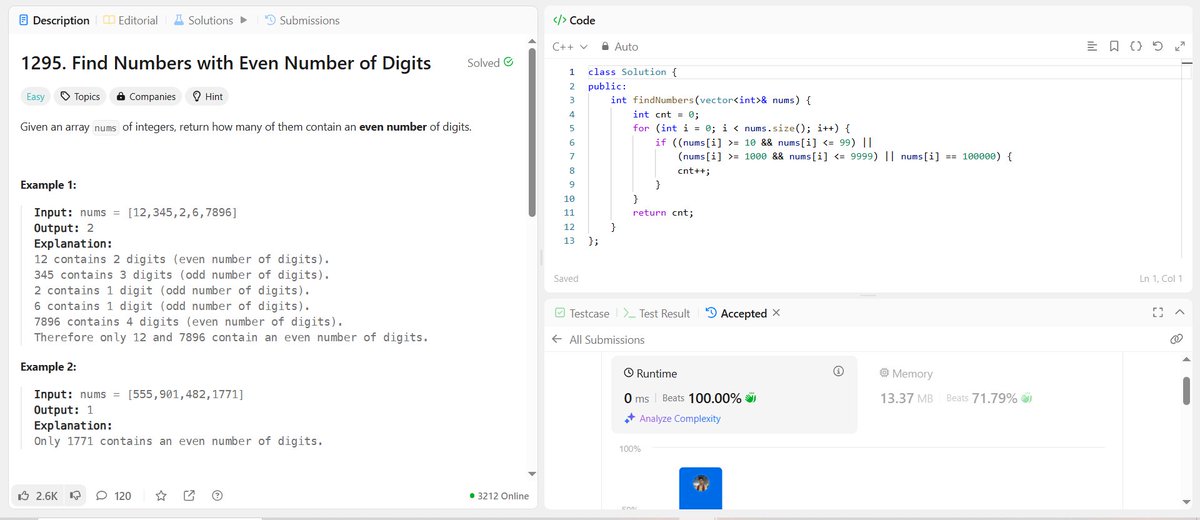Star the problem as favorite
Screen dimensions: 1200x520
point(159,496)
